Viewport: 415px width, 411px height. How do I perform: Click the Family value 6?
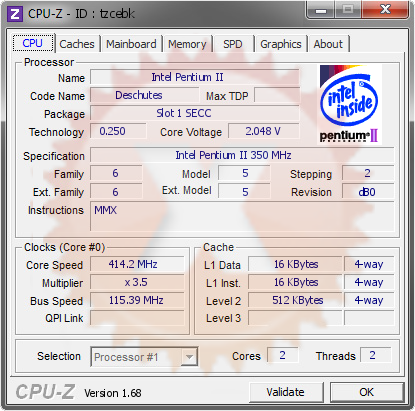(116, 173)
